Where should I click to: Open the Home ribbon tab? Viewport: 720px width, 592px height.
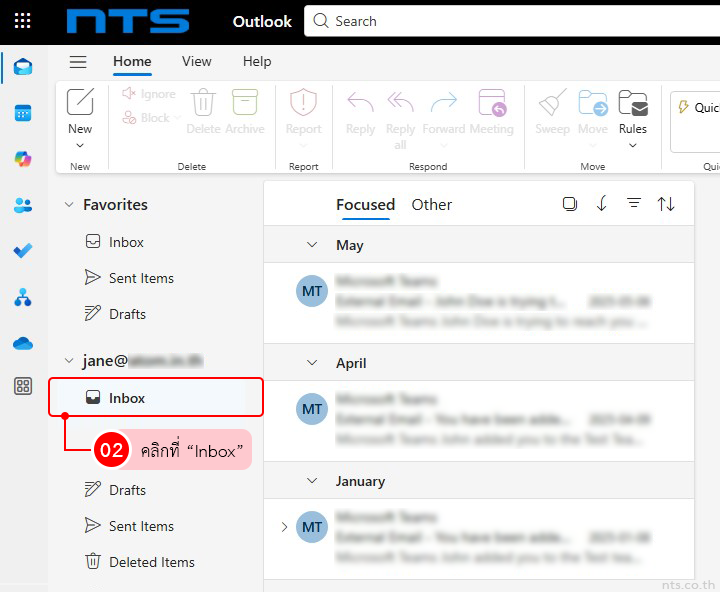(x=132, y=62)
